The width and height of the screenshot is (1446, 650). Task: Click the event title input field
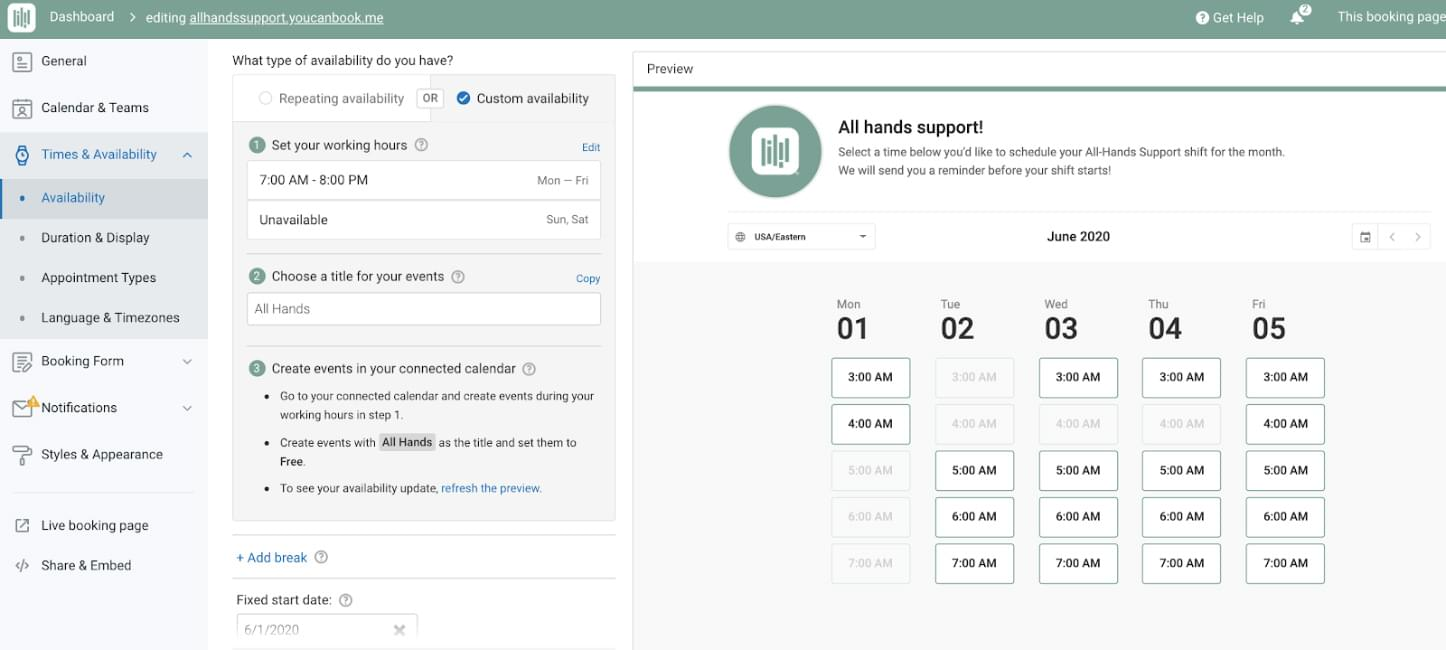[x=423, y=309]
